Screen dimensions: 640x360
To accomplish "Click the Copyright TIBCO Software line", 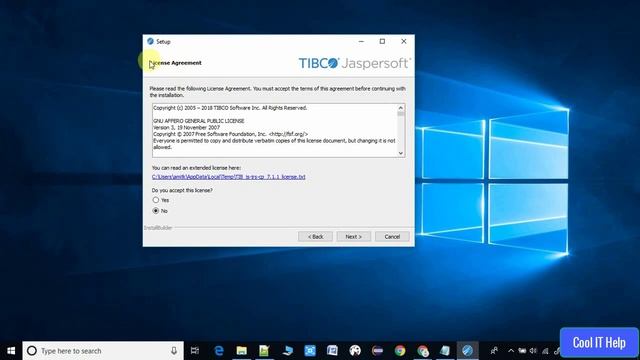I will tap(230, 108).
